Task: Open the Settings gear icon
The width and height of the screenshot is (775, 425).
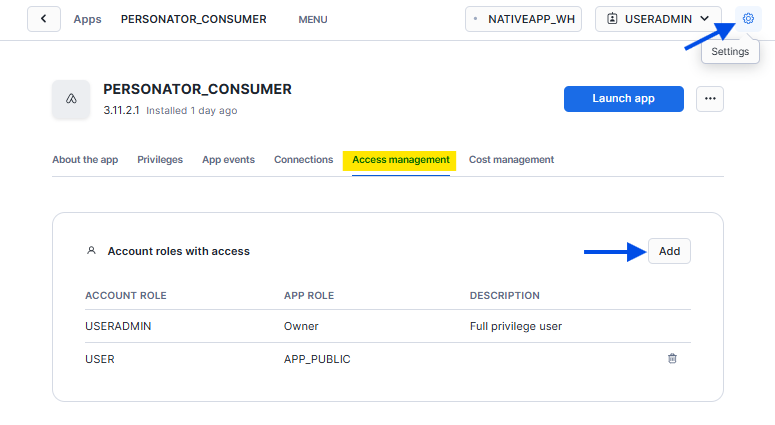Action: point(748,19)
